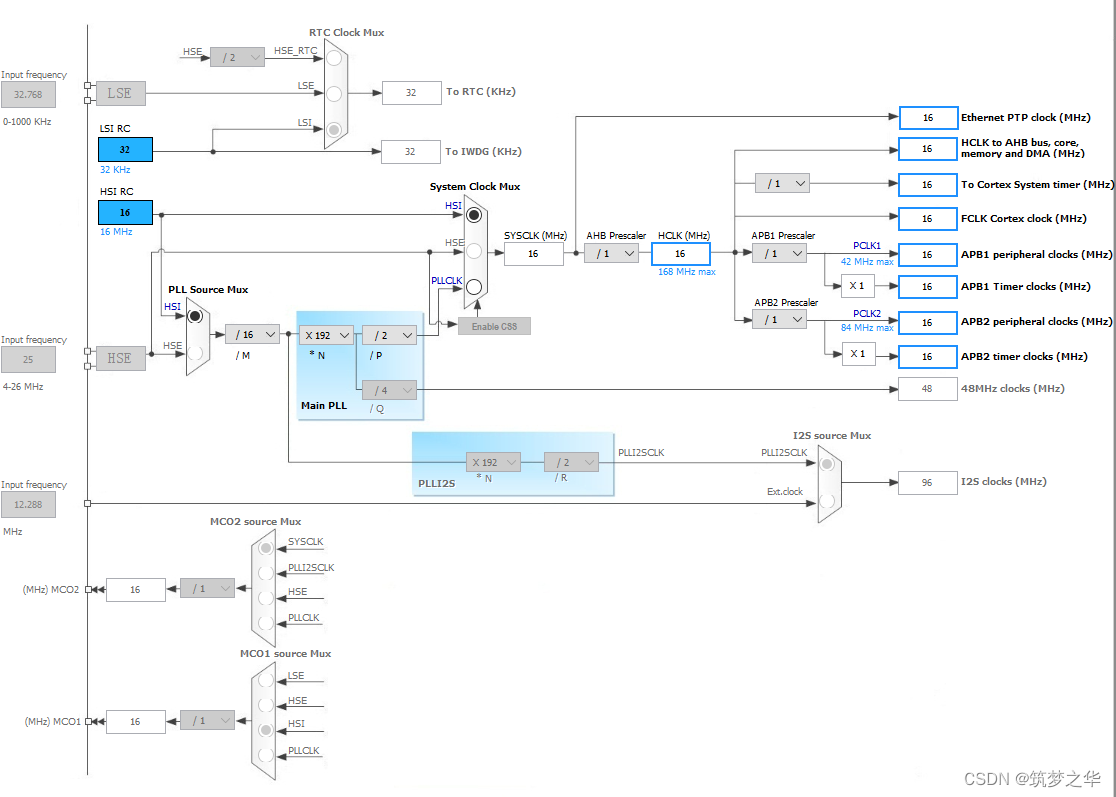Click the LSE oscillator block
Screen dimensions: 1116x797
point(121,93)
